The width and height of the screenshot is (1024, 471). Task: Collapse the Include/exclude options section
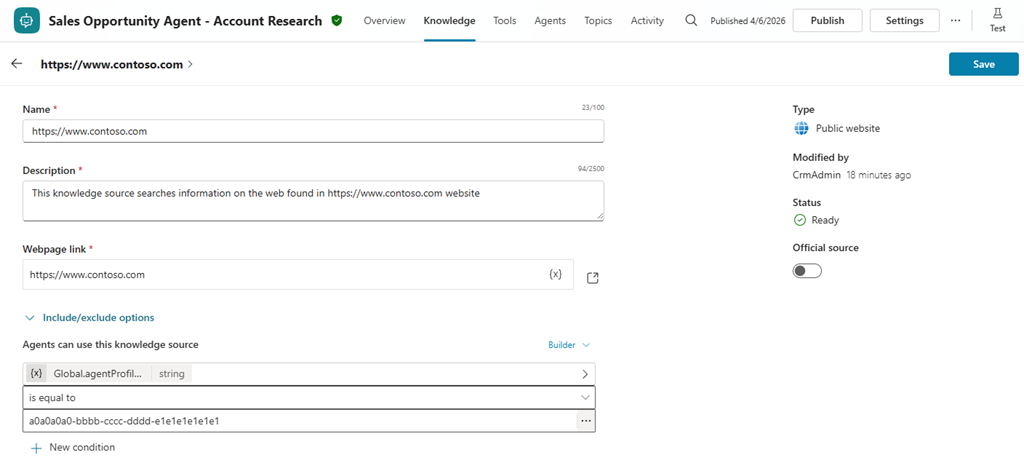(x=30, y=318)
